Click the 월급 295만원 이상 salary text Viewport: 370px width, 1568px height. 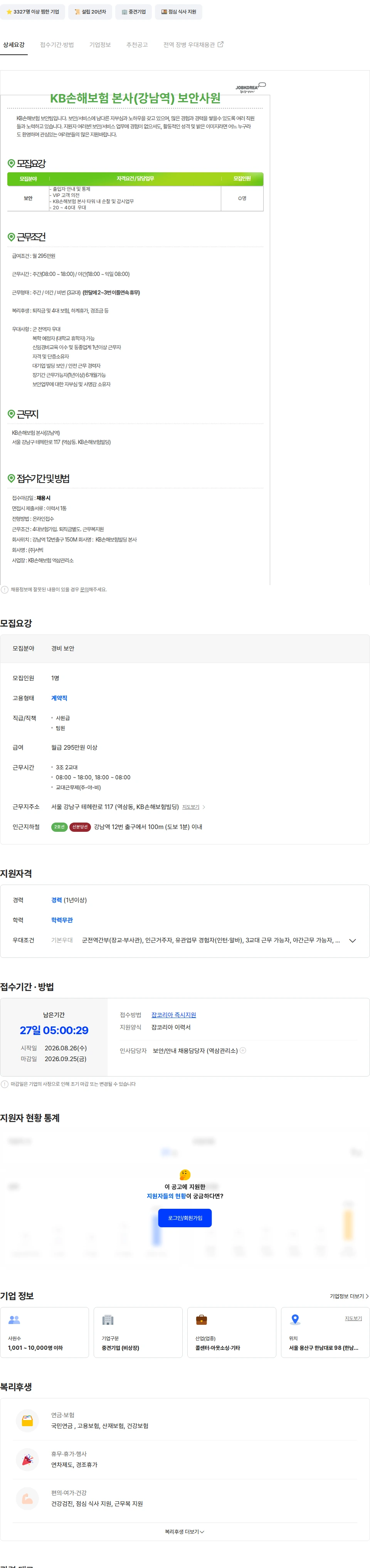coord(74,747)
